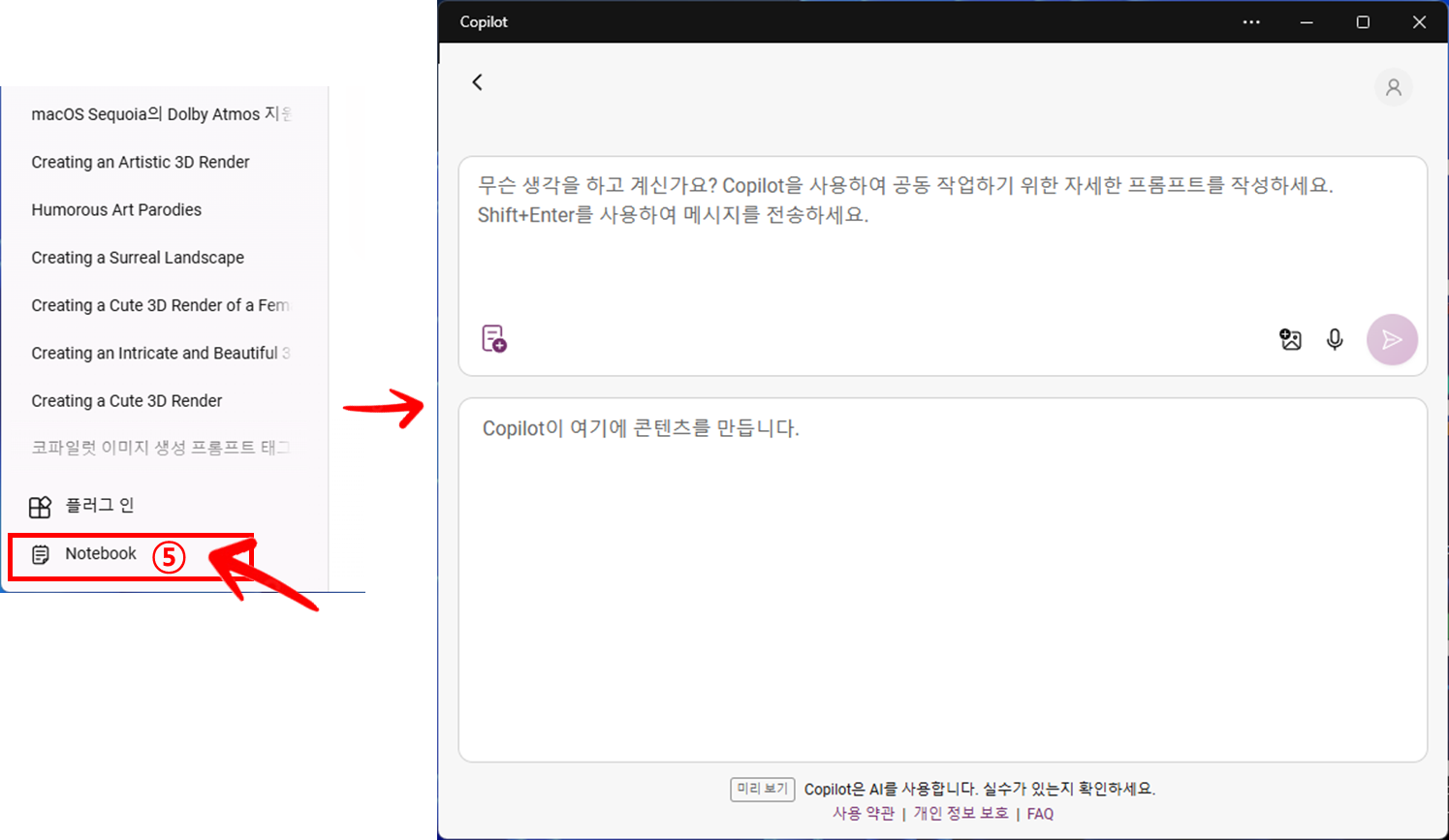
Task: Open the 개인 정보 보호 privacy link
Action: pyautogui.click(x=961, y=814)
